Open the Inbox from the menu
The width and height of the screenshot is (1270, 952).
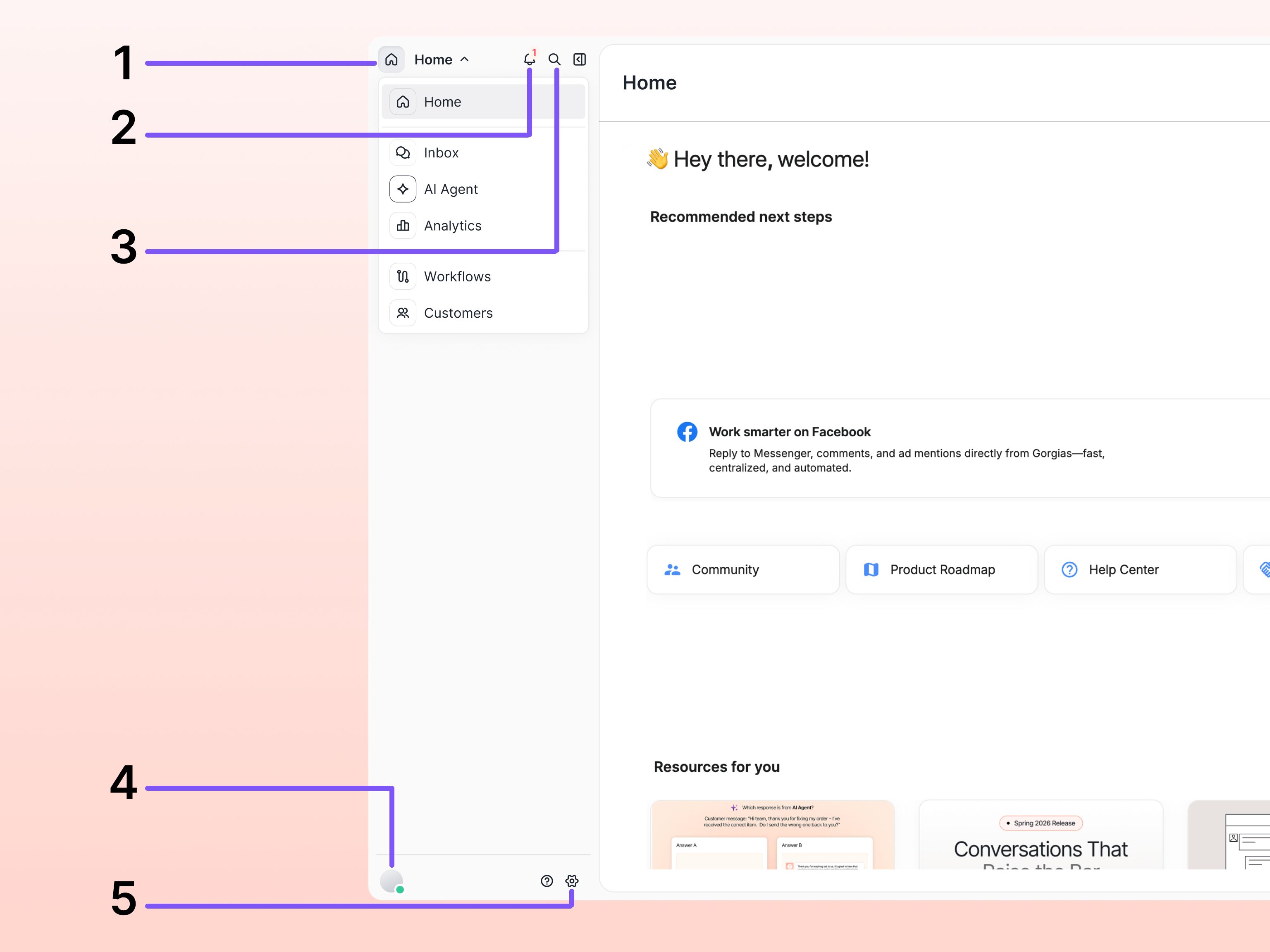coord(441,152)
